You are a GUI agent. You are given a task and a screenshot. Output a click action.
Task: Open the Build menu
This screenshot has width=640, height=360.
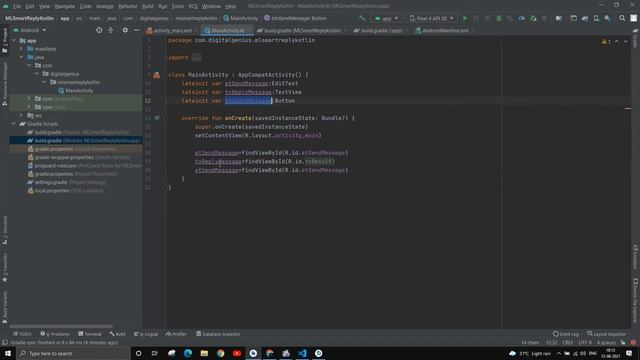pos(148,6)
